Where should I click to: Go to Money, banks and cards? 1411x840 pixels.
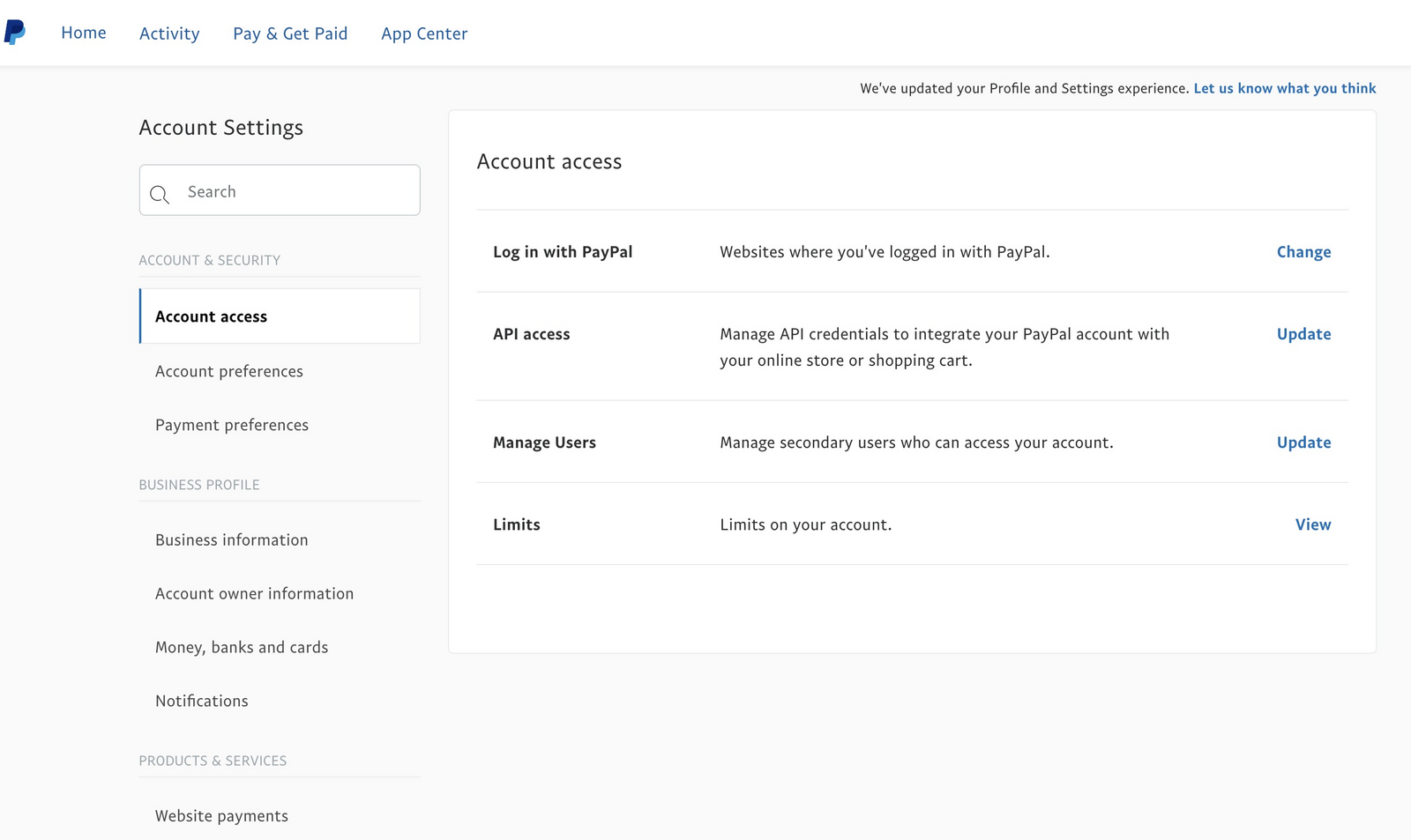point(242,648)
